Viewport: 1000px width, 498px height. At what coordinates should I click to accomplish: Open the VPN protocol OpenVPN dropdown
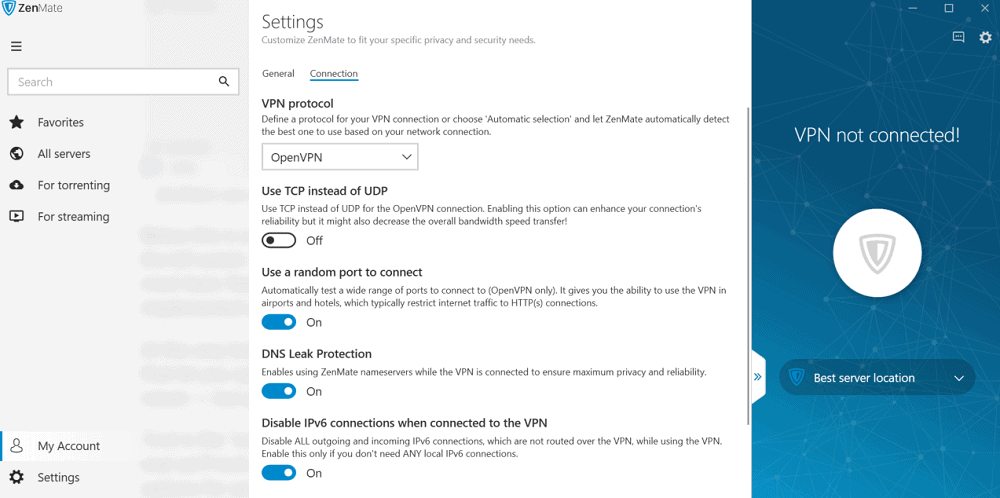click(x=340, y=157)
